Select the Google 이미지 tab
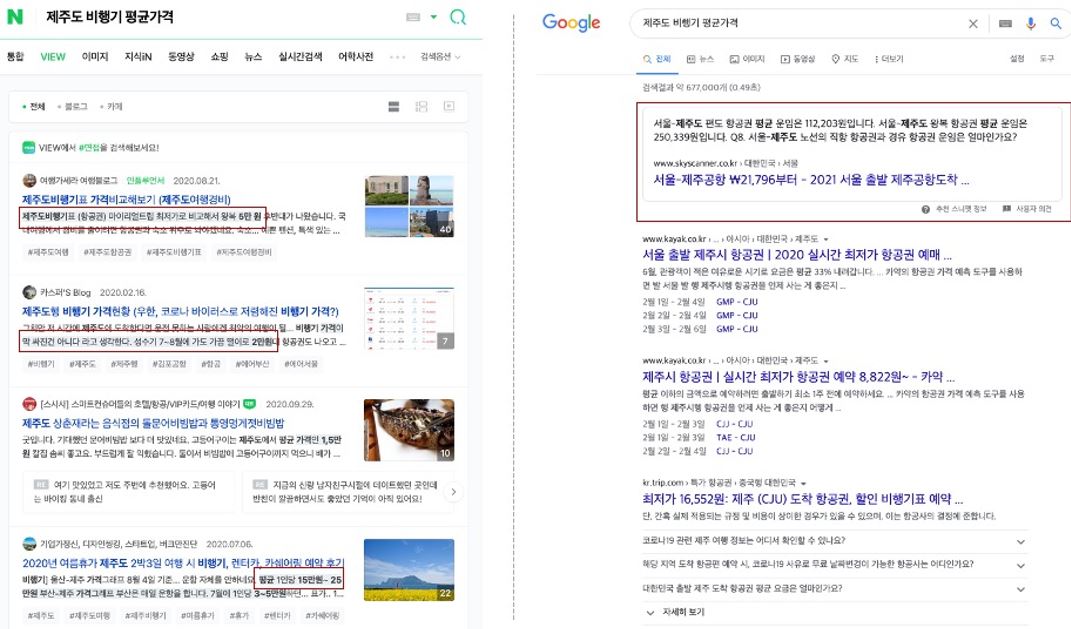This screenshot has width=1071, height=629. coord(747,59)
